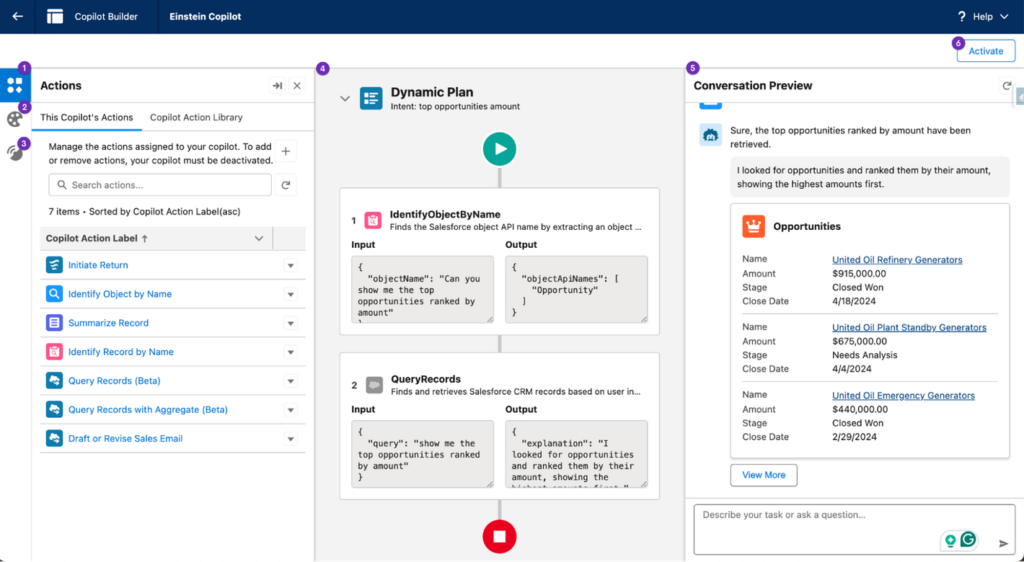Collapse the Actions panel with arrow icon

pos(278,86)
